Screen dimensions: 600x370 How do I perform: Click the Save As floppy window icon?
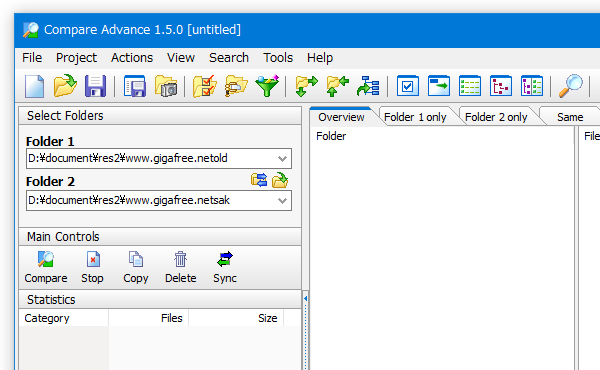pyautogui.click(x=135, y=86)
